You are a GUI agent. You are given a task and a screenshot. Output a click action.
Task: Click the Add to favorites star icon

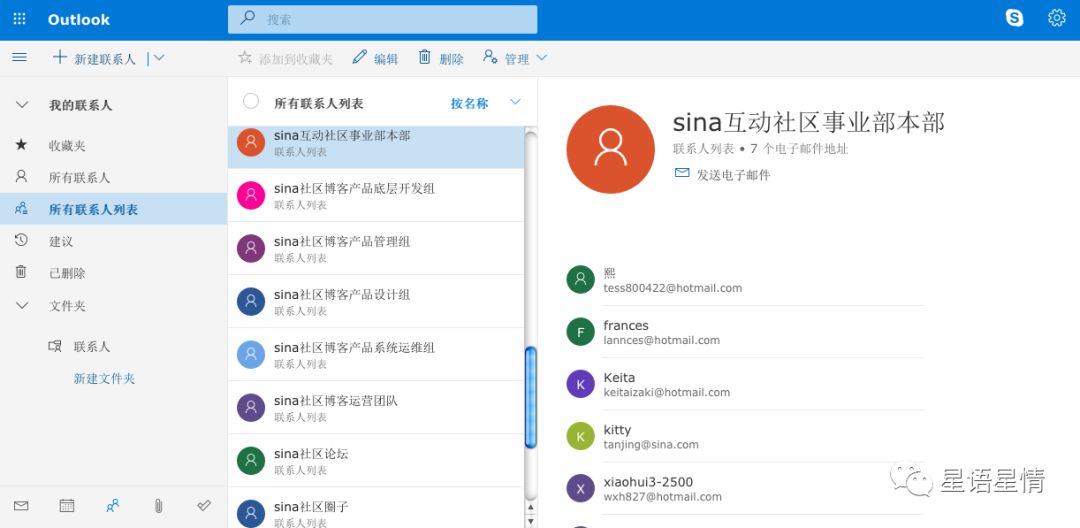pos(245,57)
